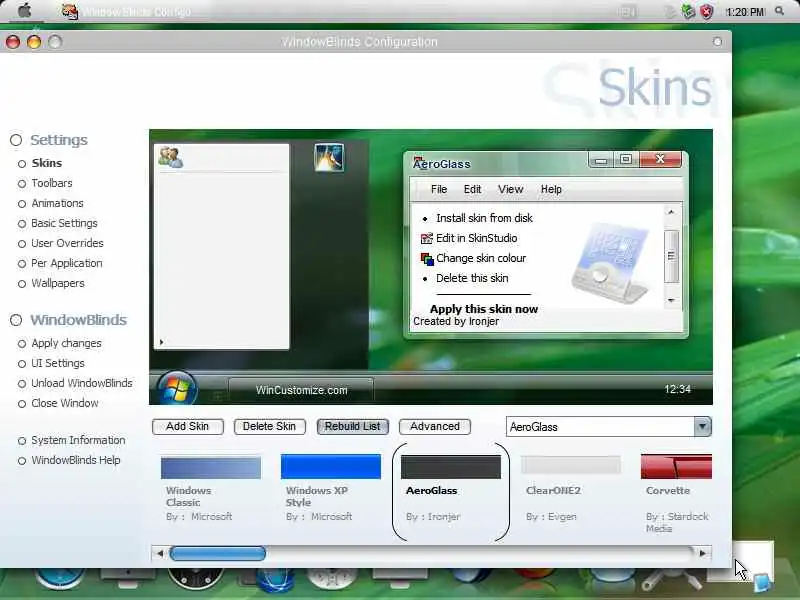800x600 pixels.
Task: Open the Spotlight search magnifier icon
Action: [779, 11]
